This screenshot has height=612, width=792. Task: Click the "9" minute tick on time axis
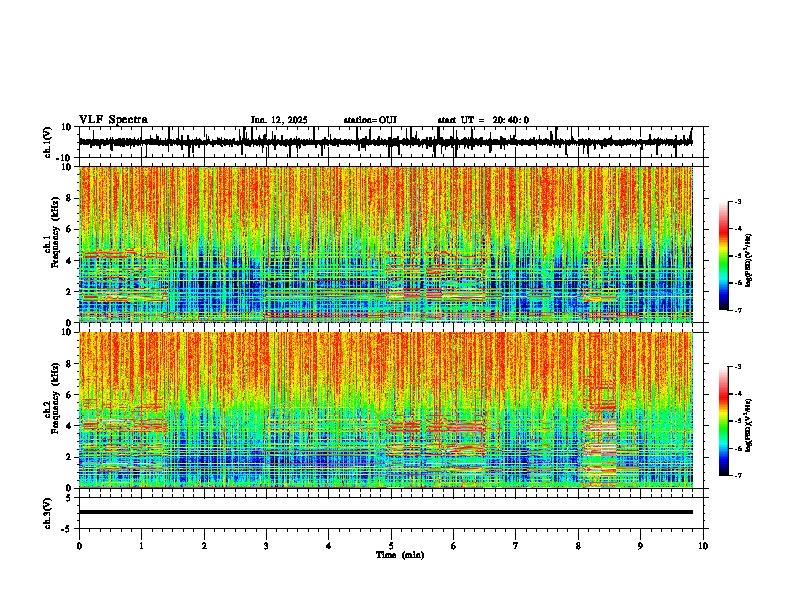(640, 546)
